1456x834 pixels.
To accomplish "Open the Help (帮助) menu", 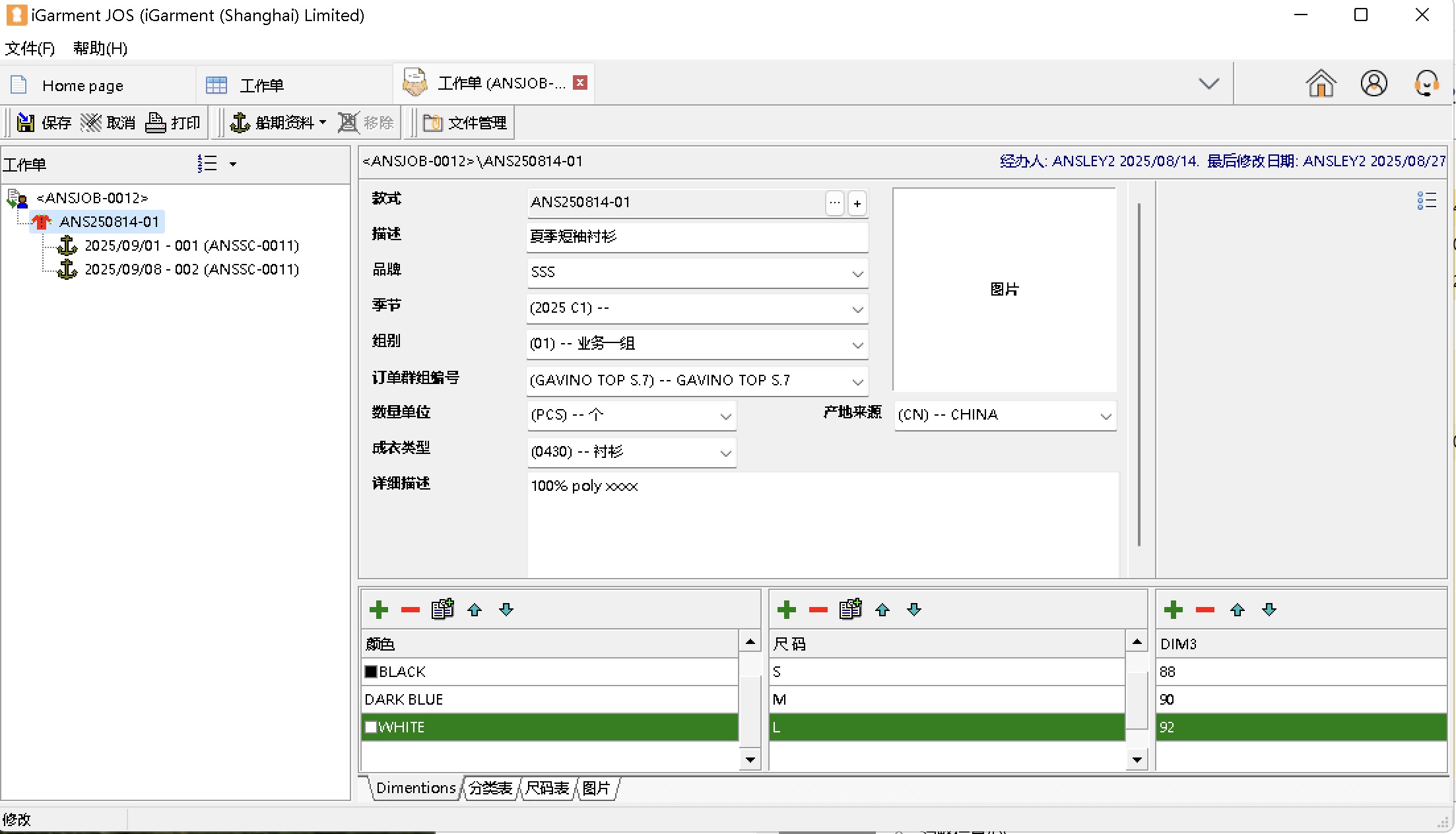I will pos(100,48).
